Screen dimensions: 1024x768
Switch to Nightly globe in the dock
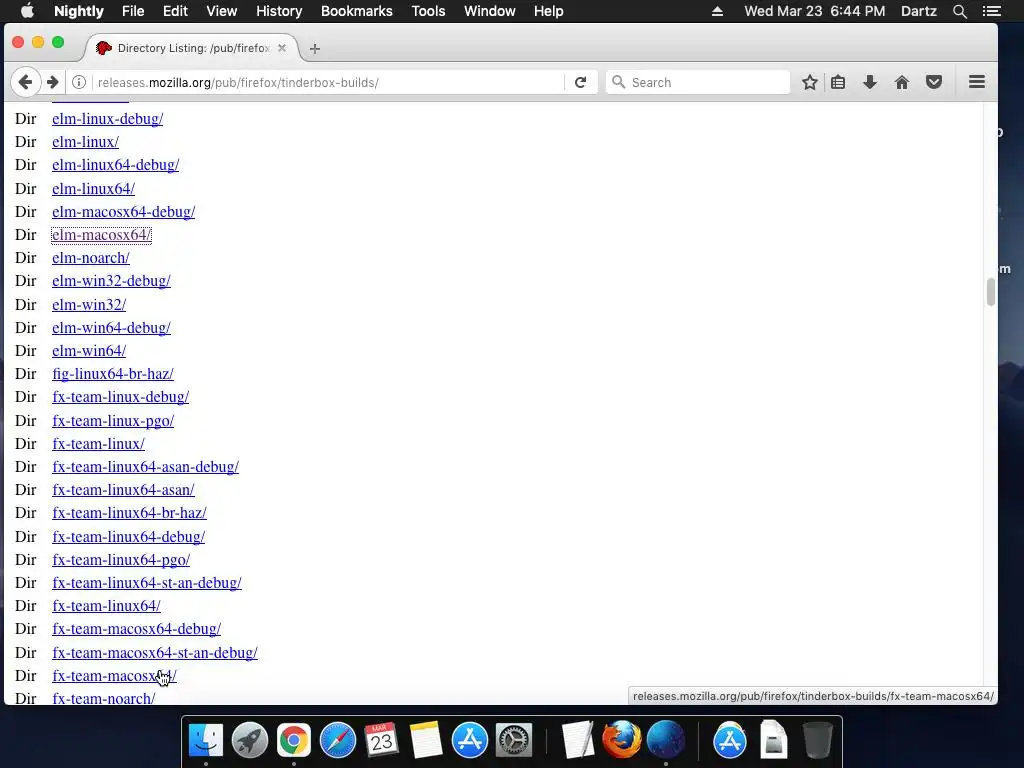pos(666,741)
